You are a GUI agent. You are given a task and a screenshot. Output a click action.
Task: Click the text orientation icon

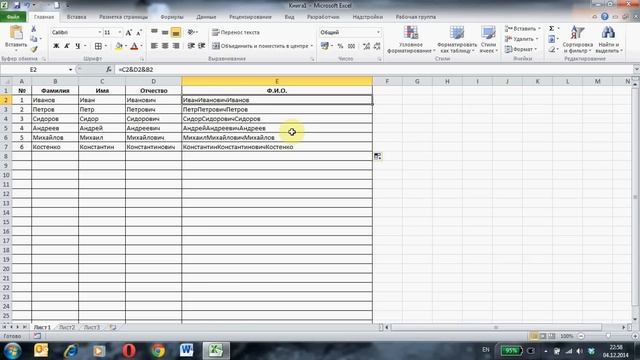pos(191,32)
